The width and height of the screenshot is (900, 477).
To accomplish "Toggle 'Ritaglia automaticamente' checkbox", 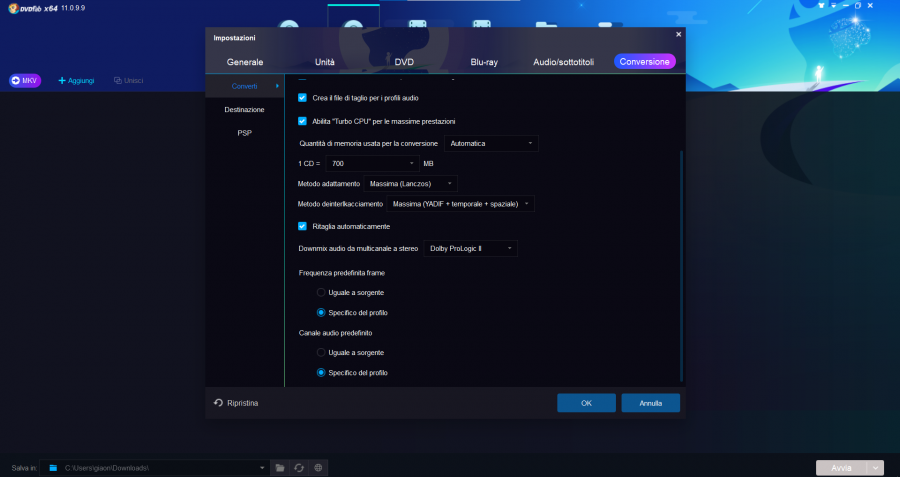I will click(x=303, y=226).
